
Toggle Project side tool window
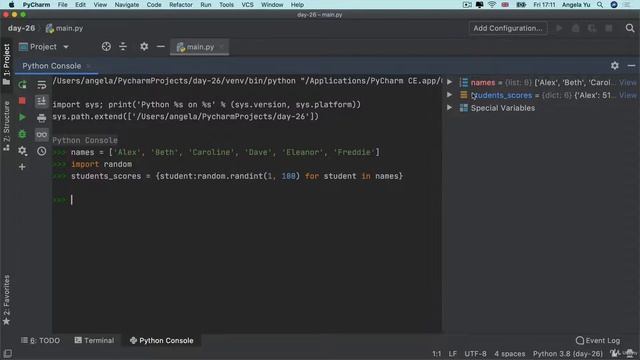(x=6, y=64)
